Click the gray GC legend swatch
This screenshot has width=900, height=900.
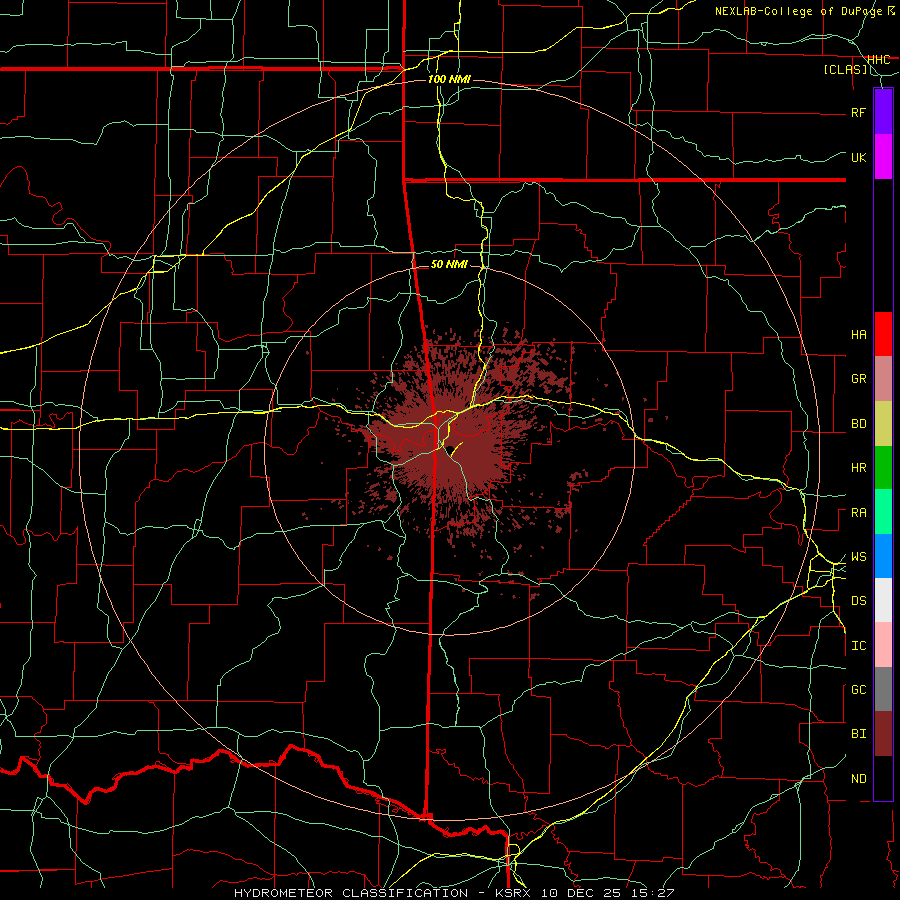883,689
